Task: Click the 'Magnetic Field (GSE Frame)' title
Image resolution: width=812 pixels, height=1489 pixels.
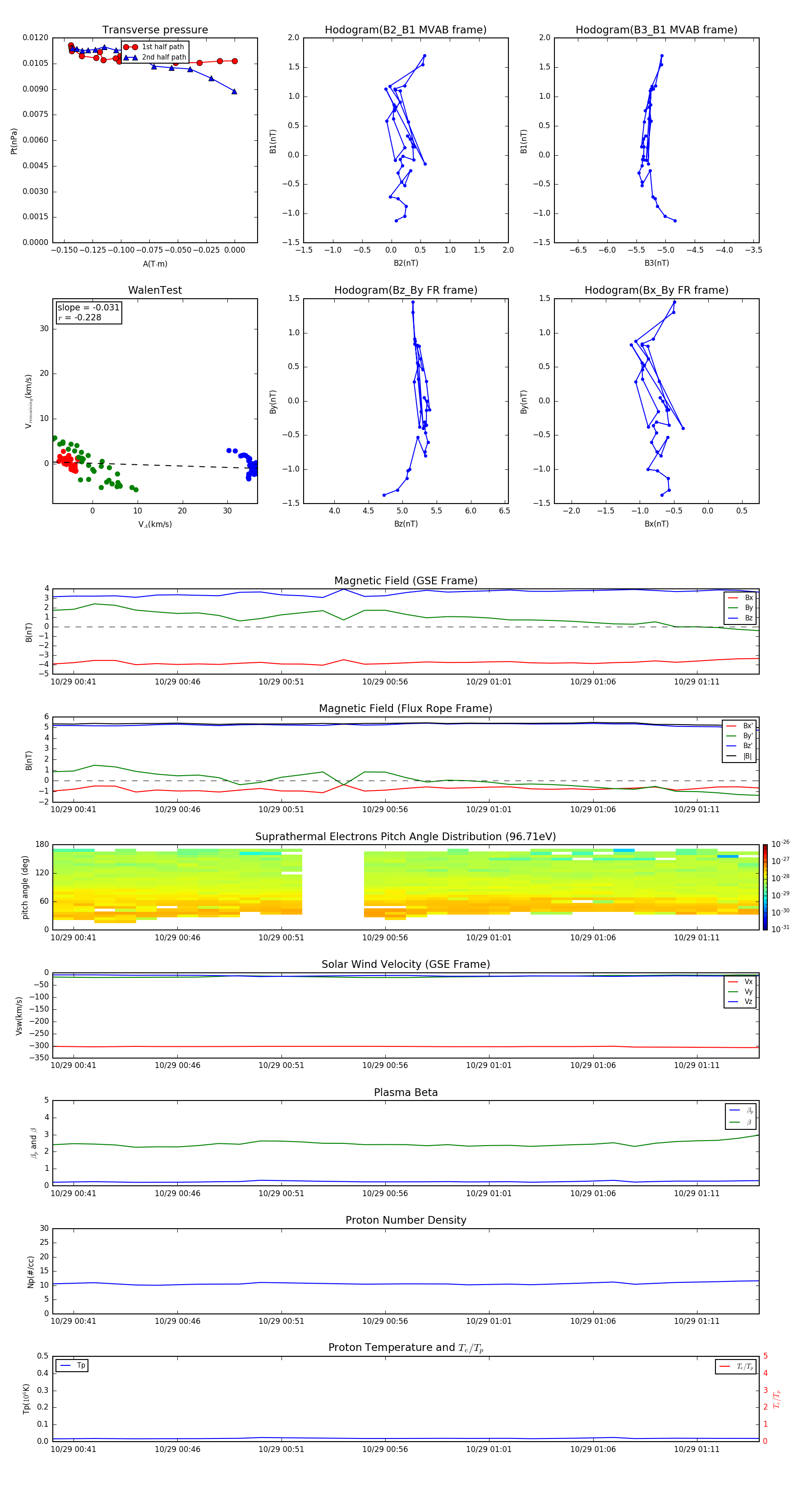Action: pyautogui.click(x=406, y=581)
